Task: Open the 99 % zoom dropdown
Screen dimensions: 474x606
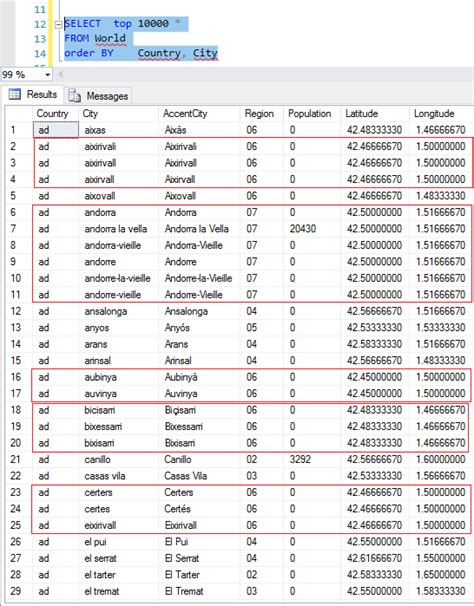Action: [48, 74]
